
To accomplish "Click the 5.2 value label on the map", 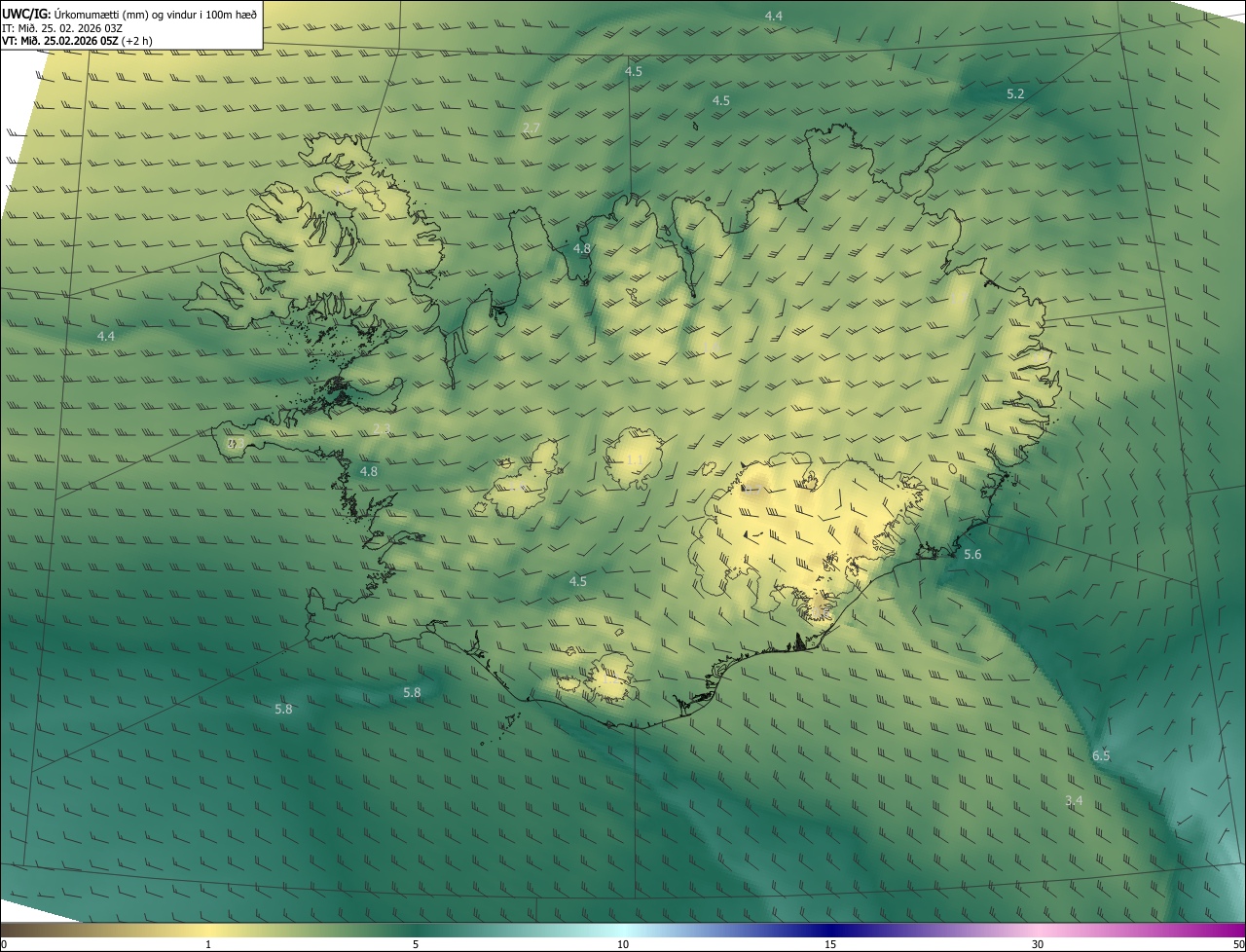I will (x=1015, y=93).
